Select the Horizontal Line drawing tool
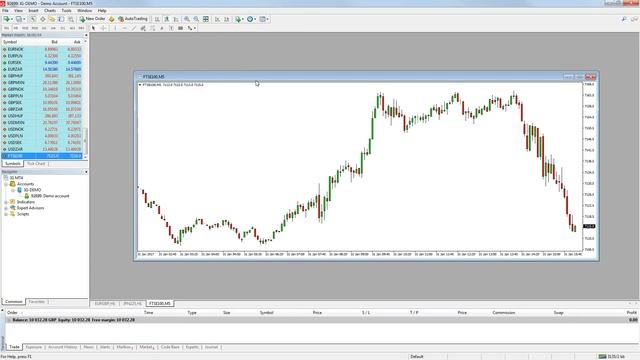 point(124,28)
